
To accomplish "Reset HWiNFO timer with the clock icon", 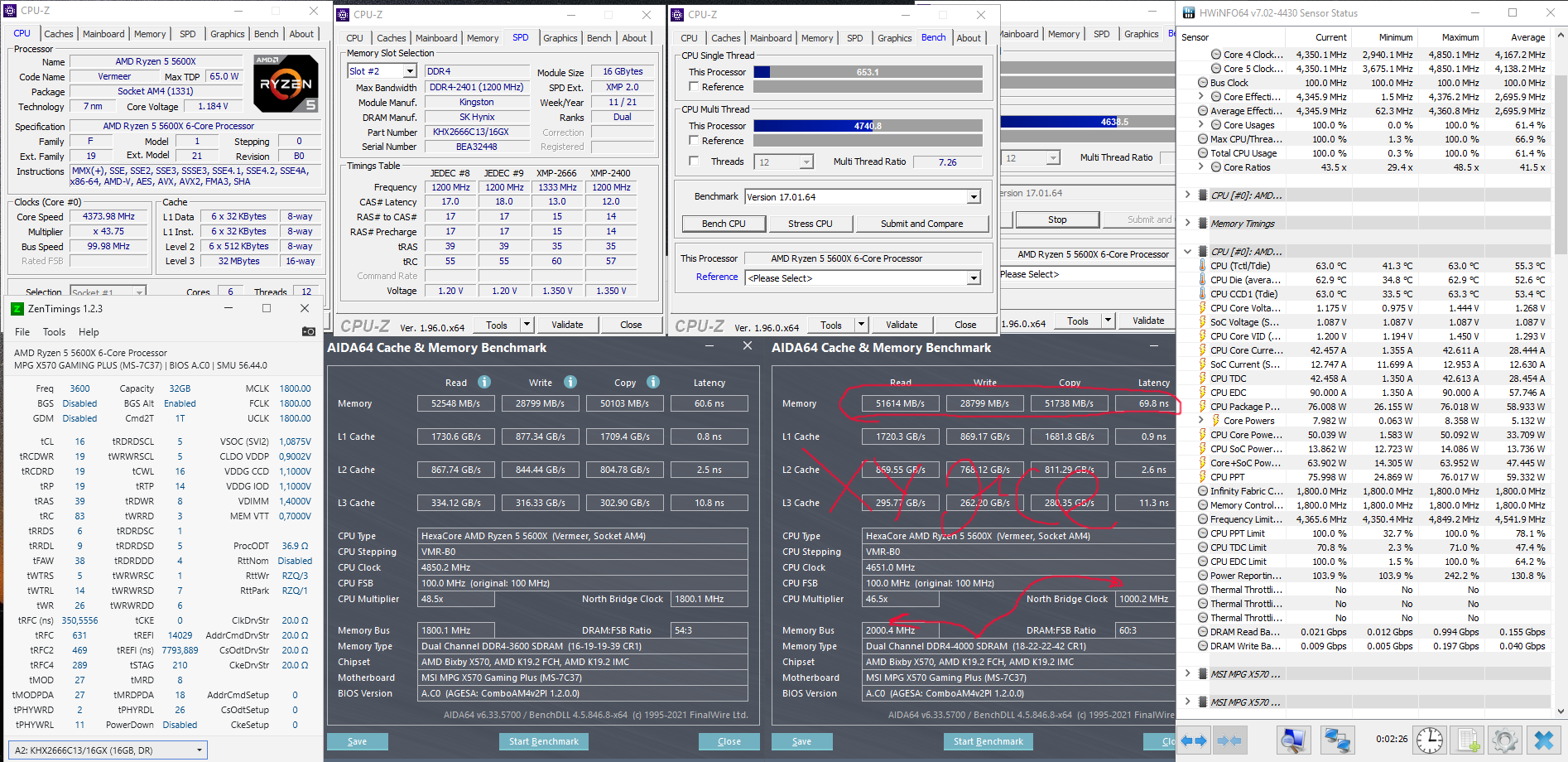I will tap(1430, 740).
